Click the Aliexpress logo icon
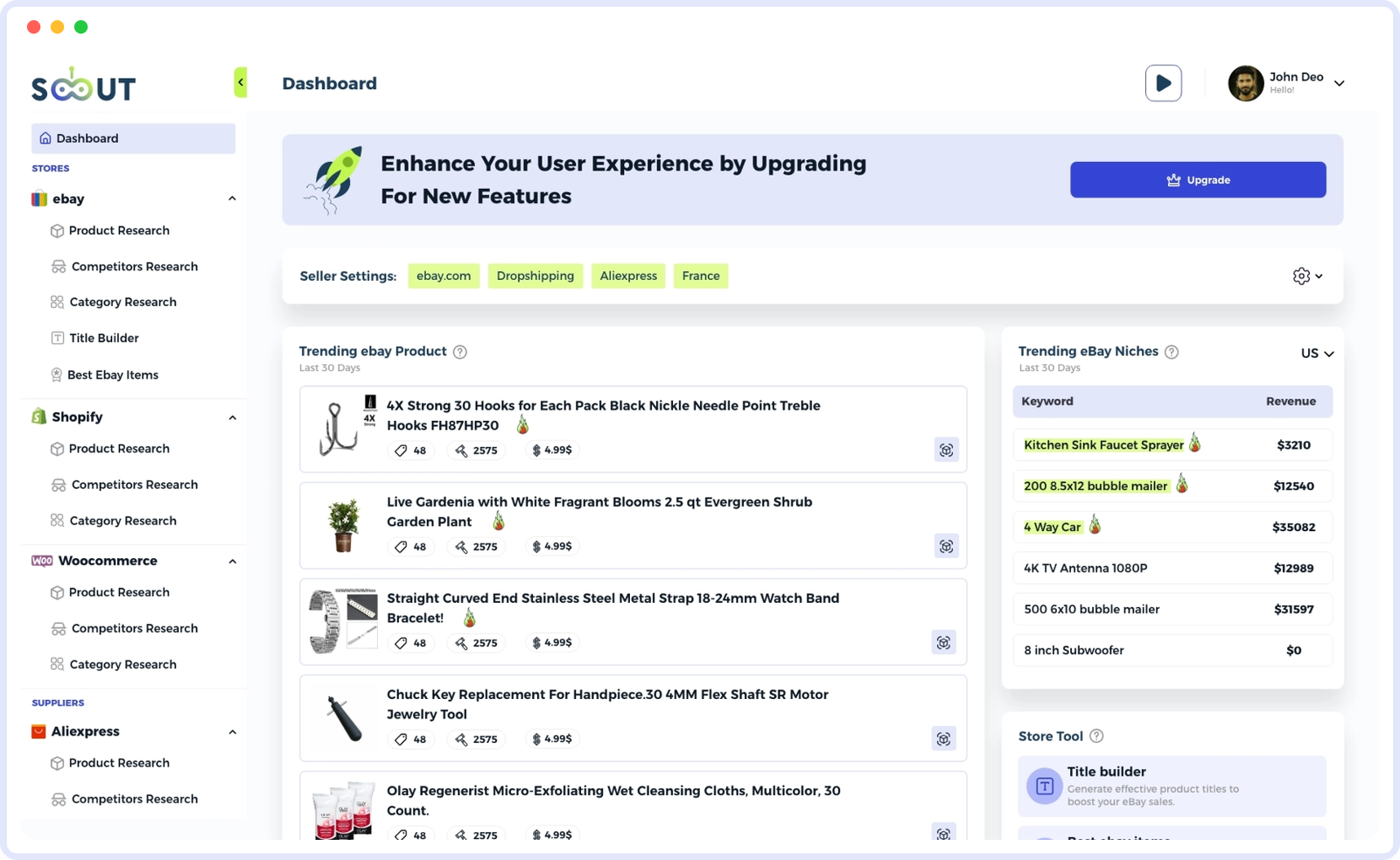Screen dimensions: 1400x860 pyautogui.click(x=38, y=731)
